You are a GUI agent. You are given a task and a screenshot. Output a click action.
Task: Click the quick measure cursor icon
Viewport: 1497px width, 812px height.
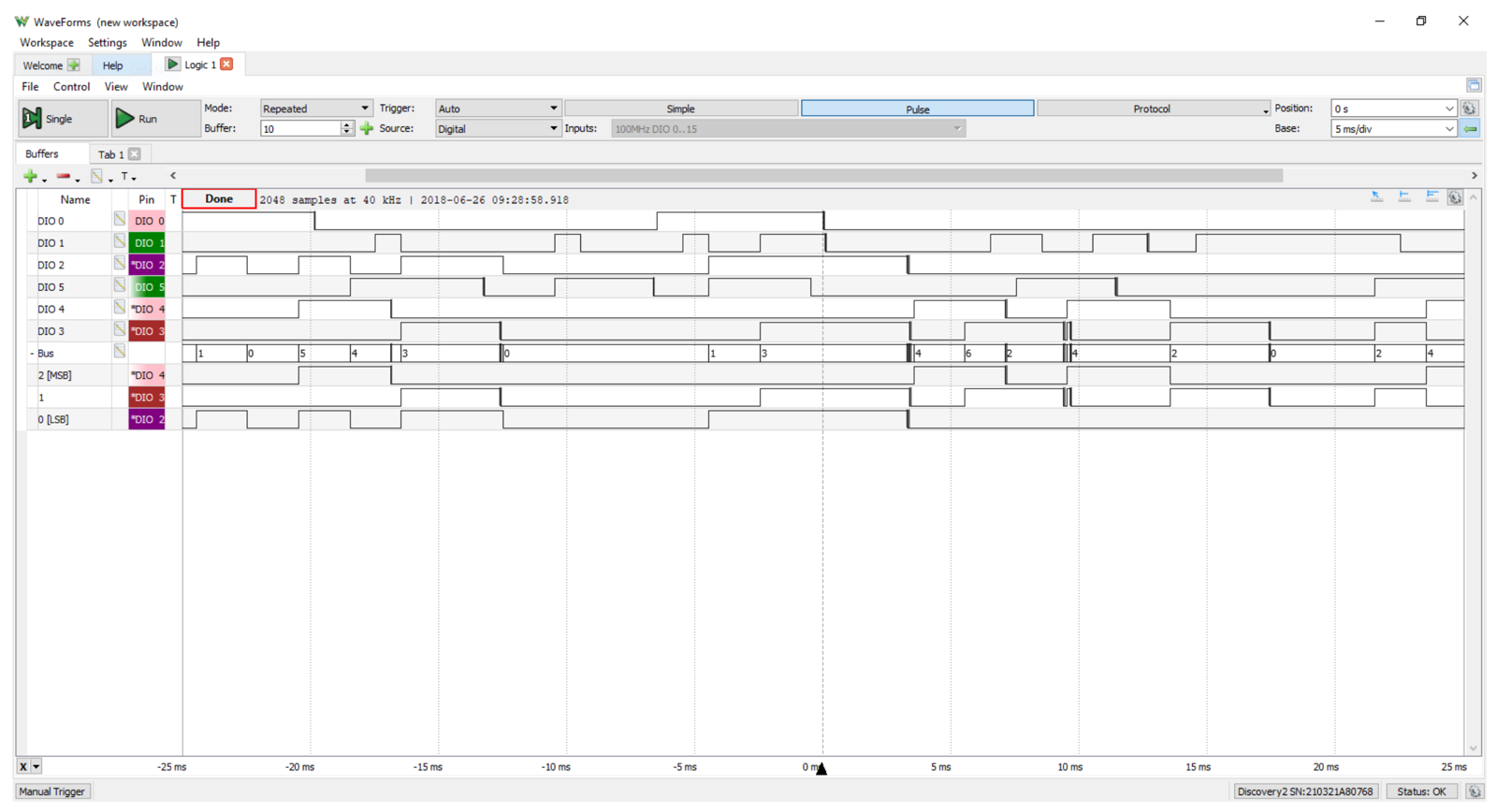pos(1376,197)
